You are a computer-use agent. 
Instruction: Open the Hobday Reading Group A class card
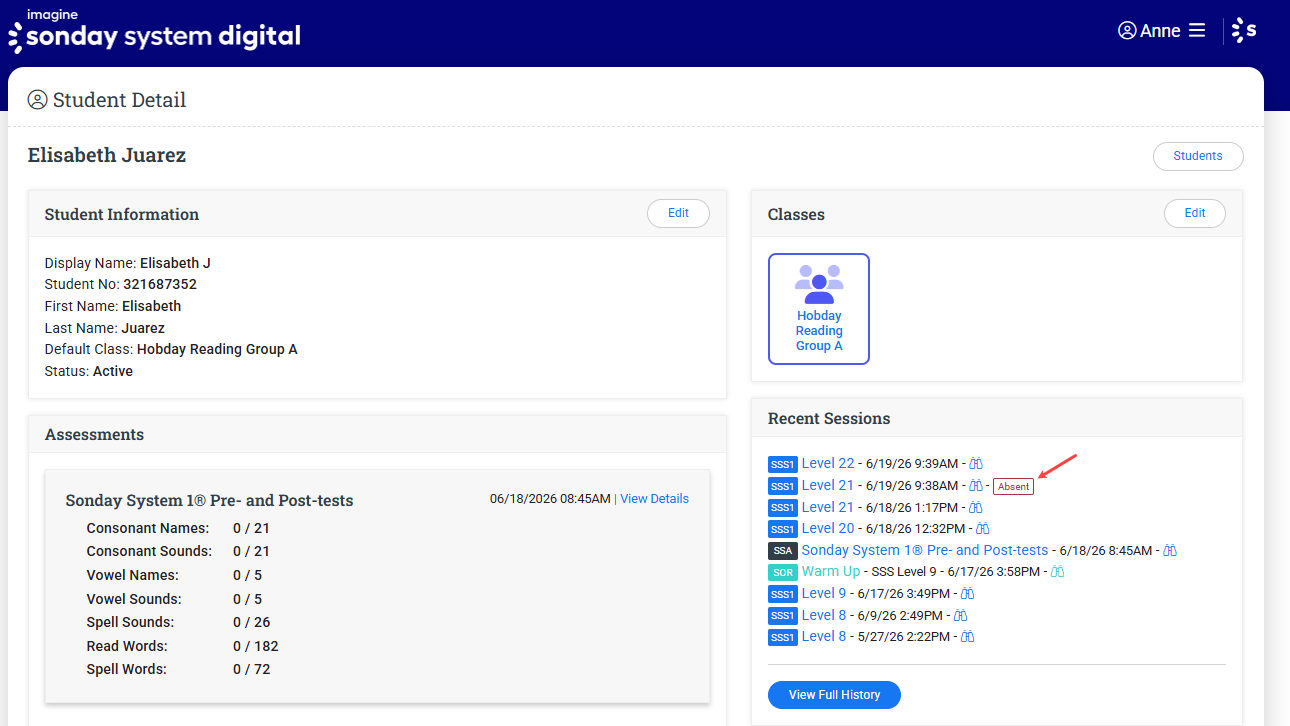pos(819,309)
